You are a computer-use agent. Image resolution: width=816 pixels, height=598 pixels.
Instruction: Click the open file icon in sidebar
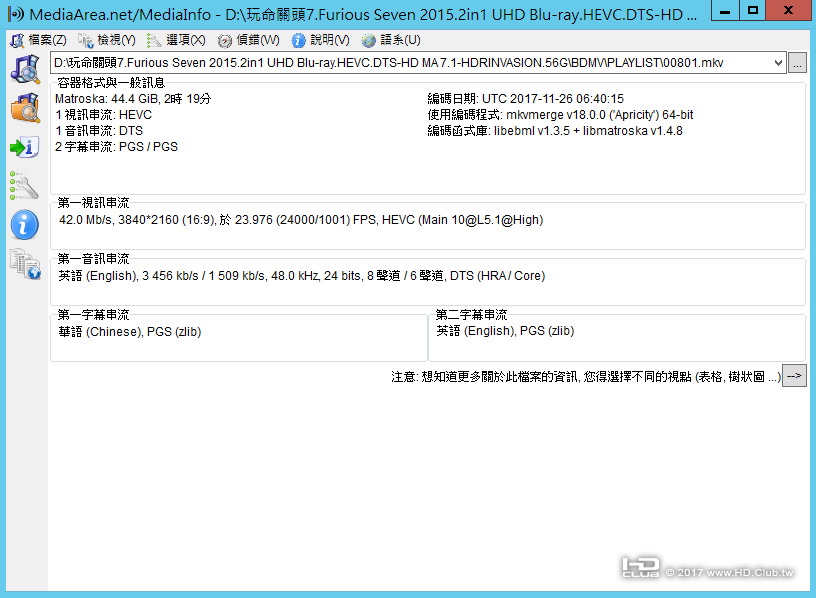click(25, 69)
